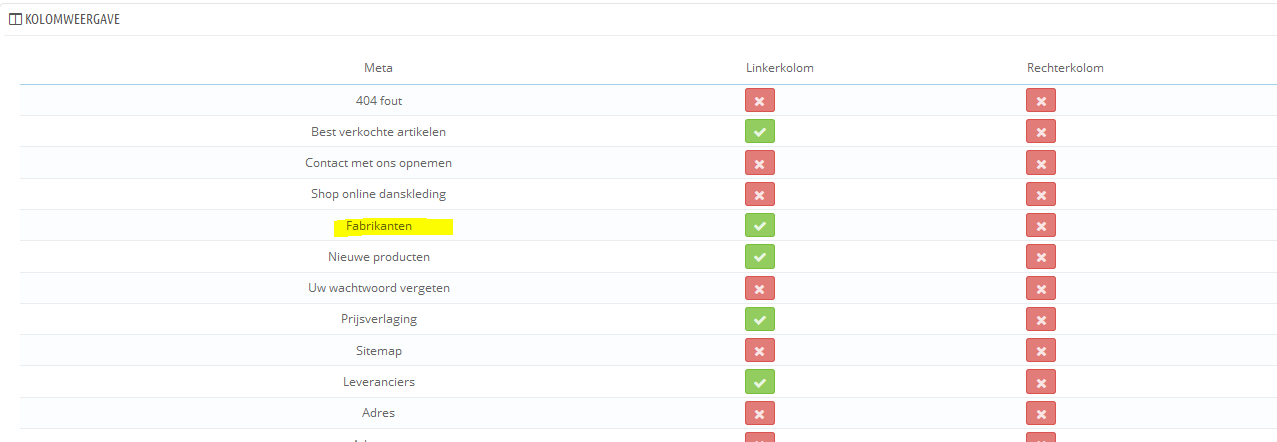Enable right column for Contact met ons opnemen
Image resolution: width=1277 pixels, height=442 pixels.
coord(1041,163)
